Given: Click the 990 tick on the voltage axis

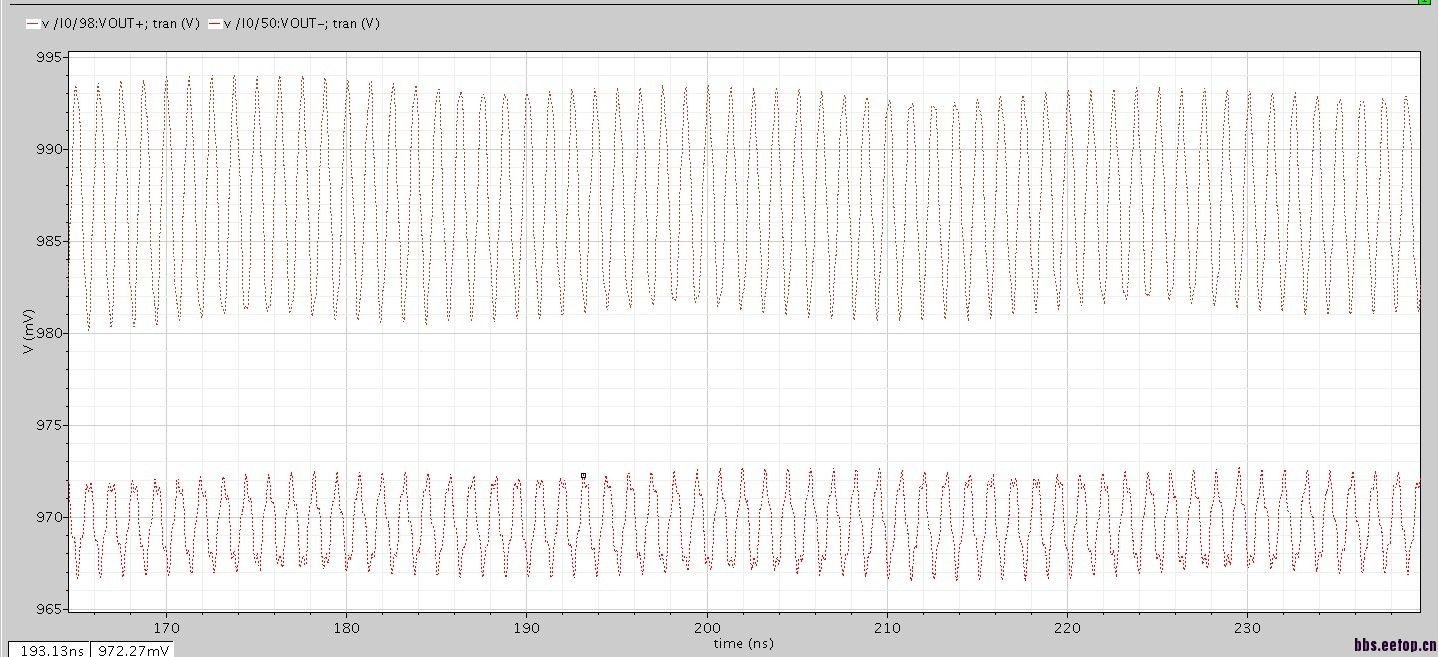Looking at the screenshot, I should click(x=51, y=149).
